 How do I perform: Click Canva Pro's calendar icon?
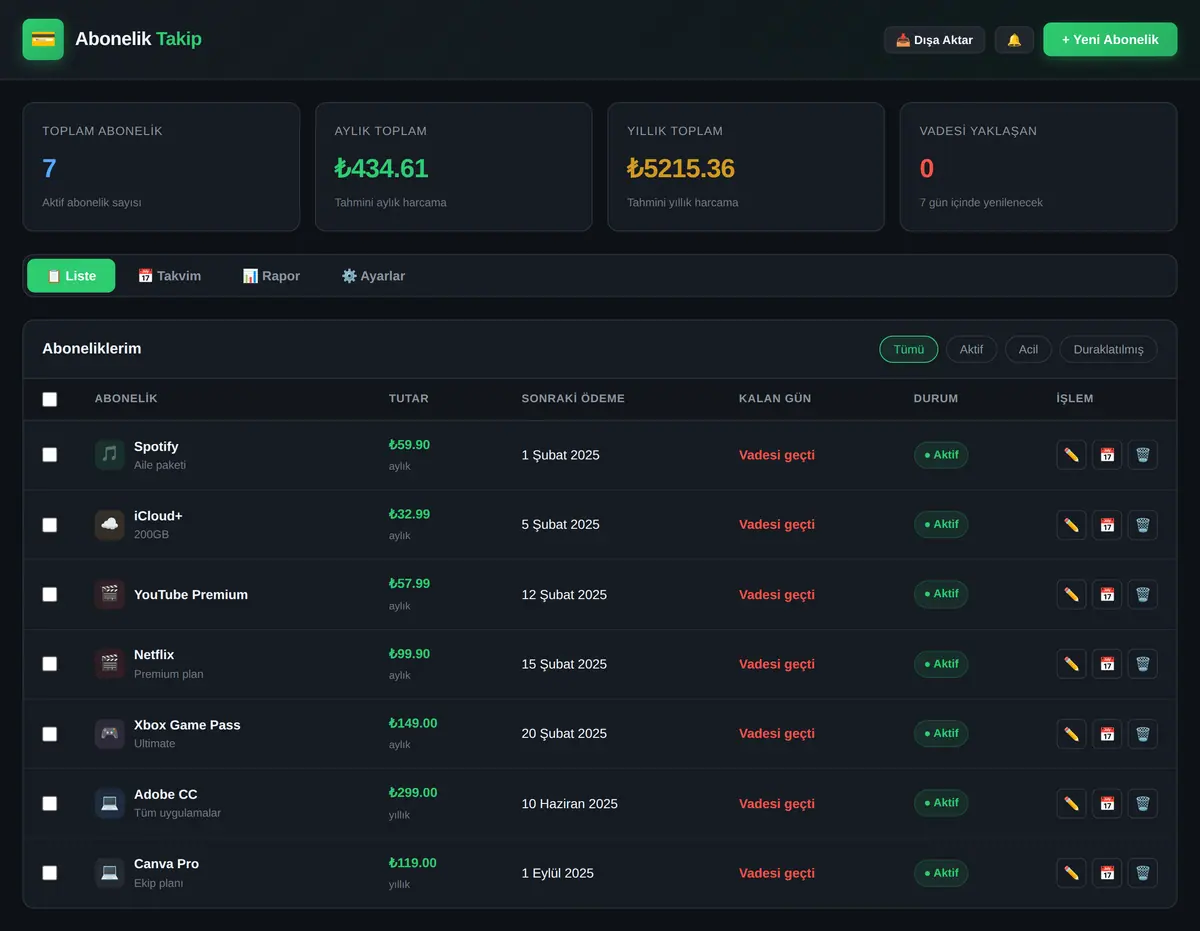1107,873
